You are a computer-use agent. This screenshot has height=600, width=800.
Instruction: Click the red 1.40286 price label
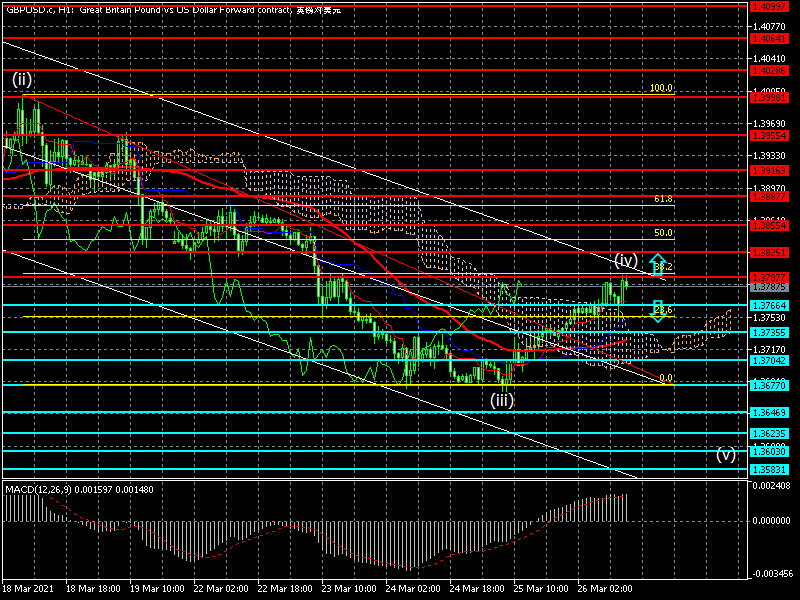click(769, 71)
